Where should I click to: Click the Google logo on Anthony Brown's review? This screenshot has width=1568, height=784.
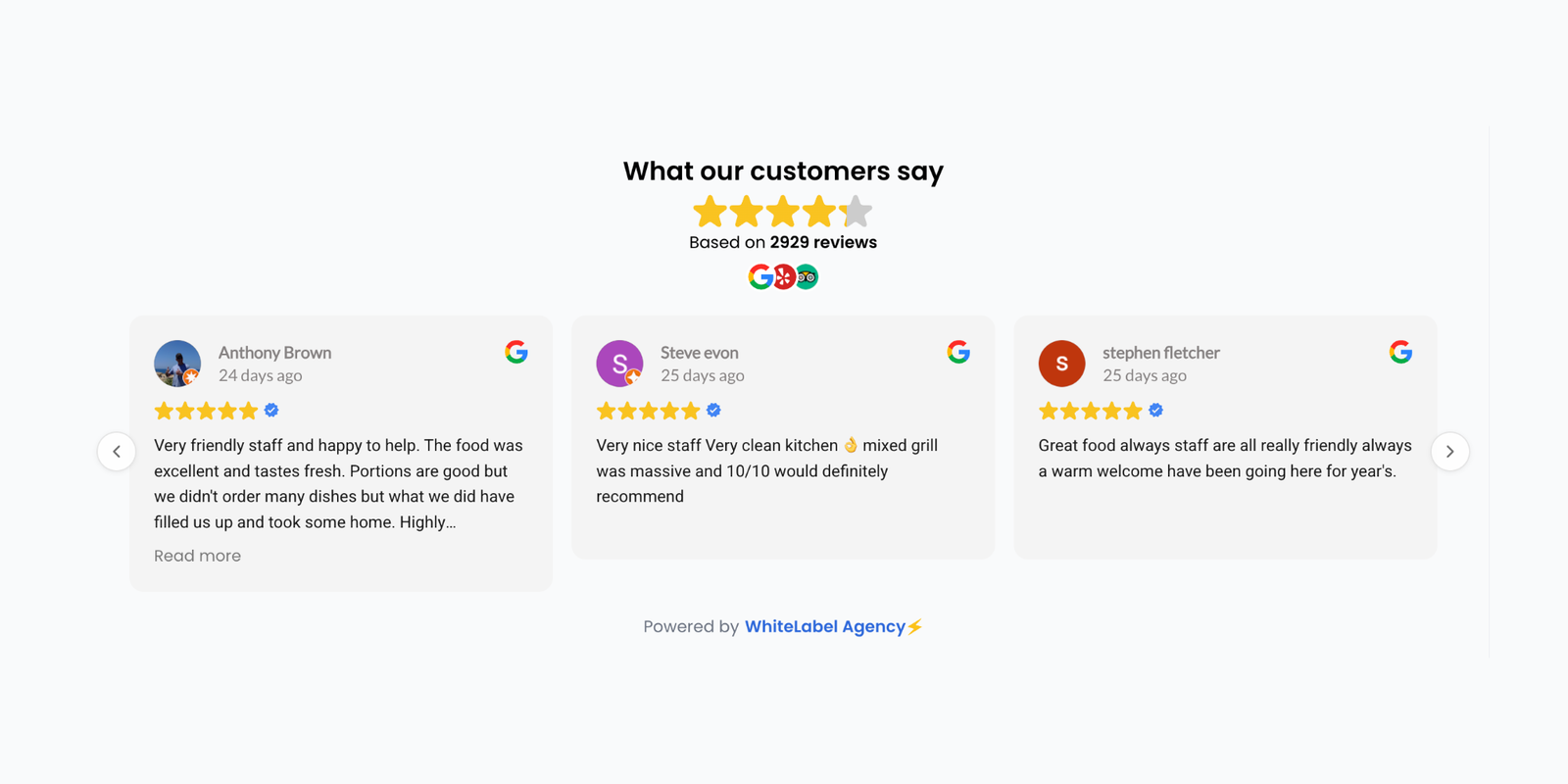[516, 352]
